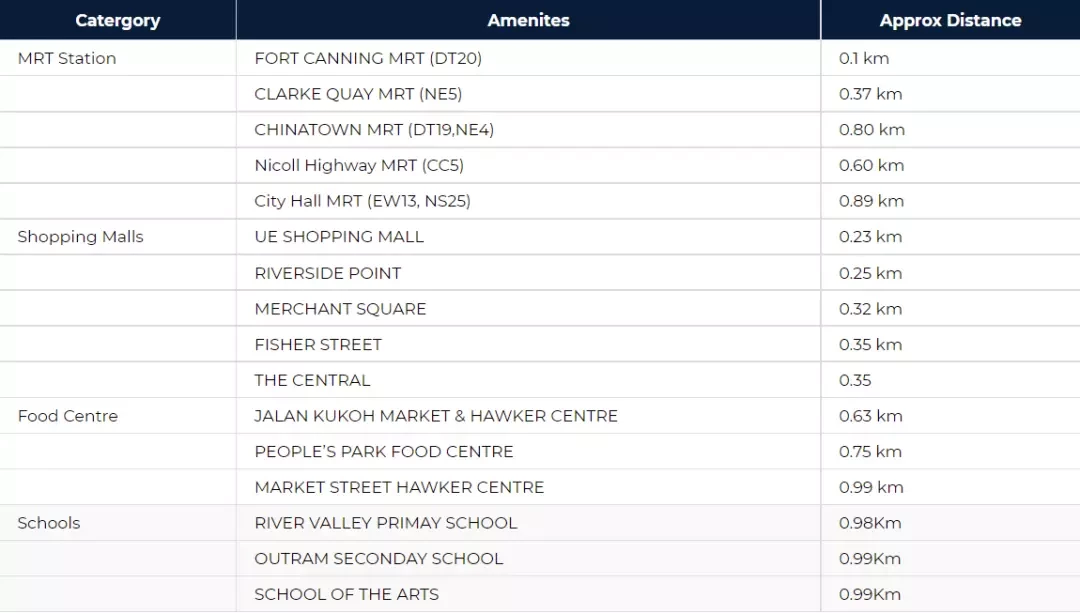Select the 0.80 km distance value

click(872, 129)
